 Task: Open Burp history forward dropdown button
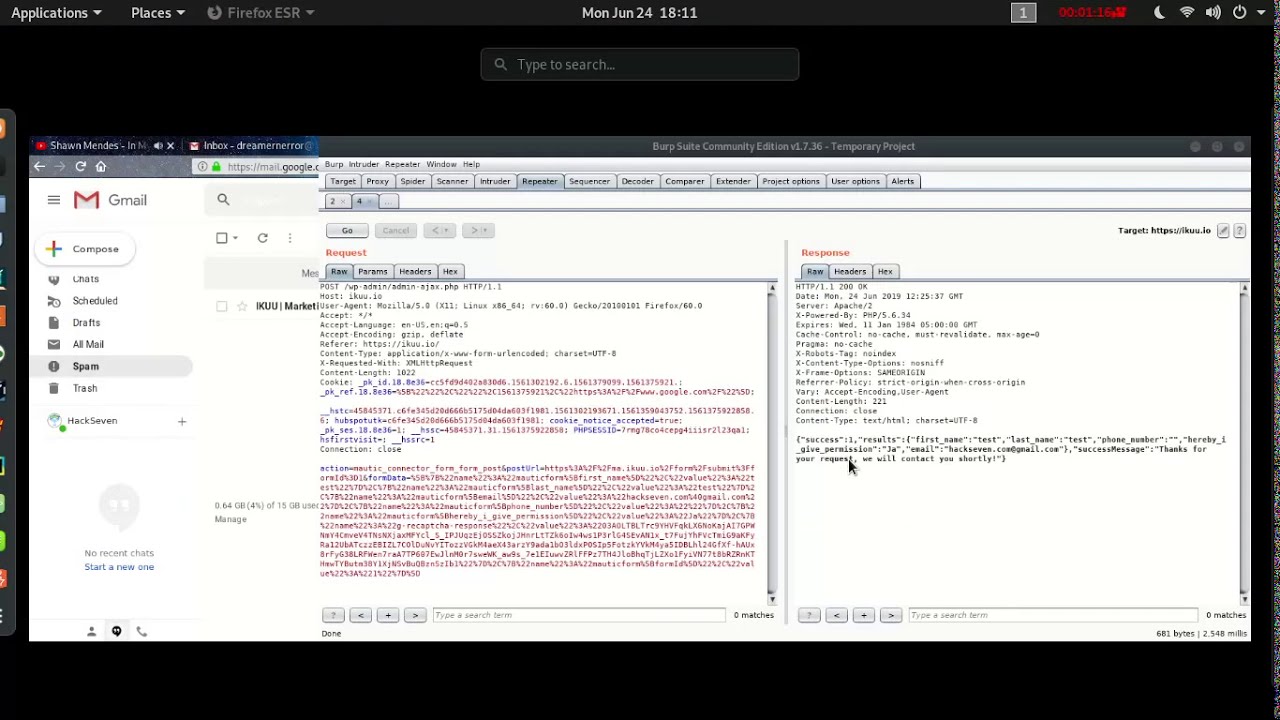tap(477, 231)
